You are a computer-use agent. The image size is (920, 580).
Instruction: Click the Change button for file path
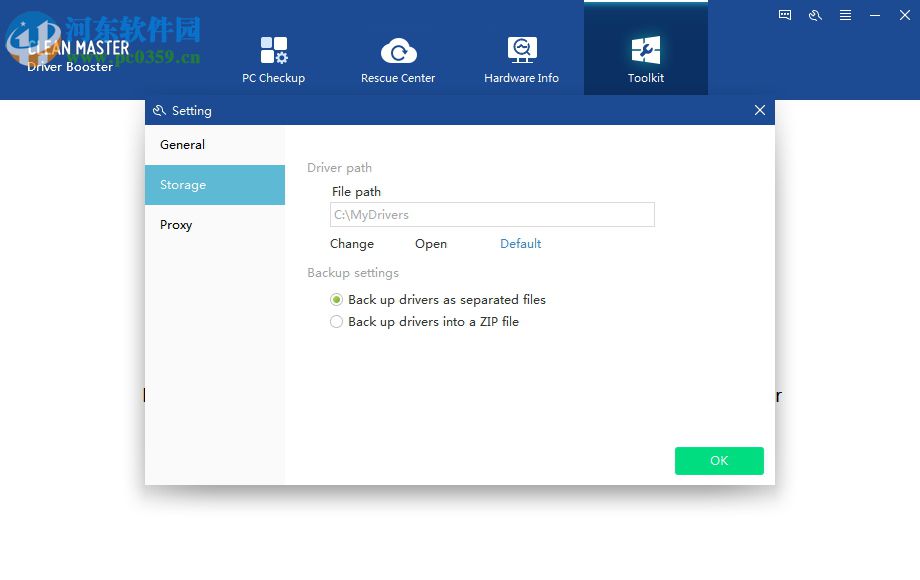(351, 243)
